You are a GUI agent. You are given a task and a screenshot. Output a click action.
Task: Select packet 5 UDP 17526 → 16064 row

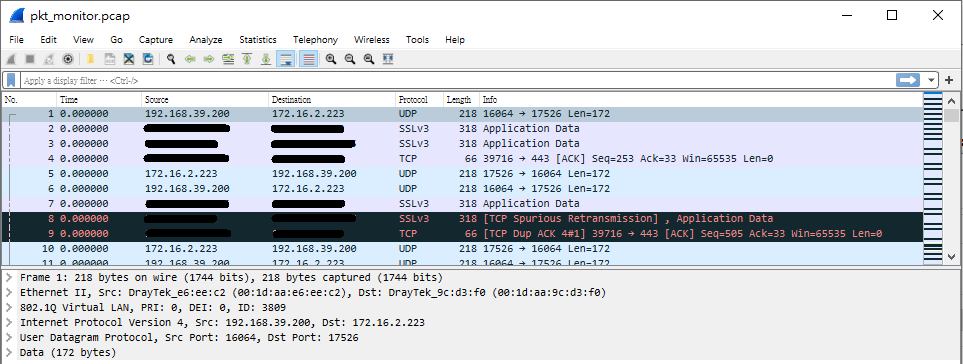click(x=462, y=174)
